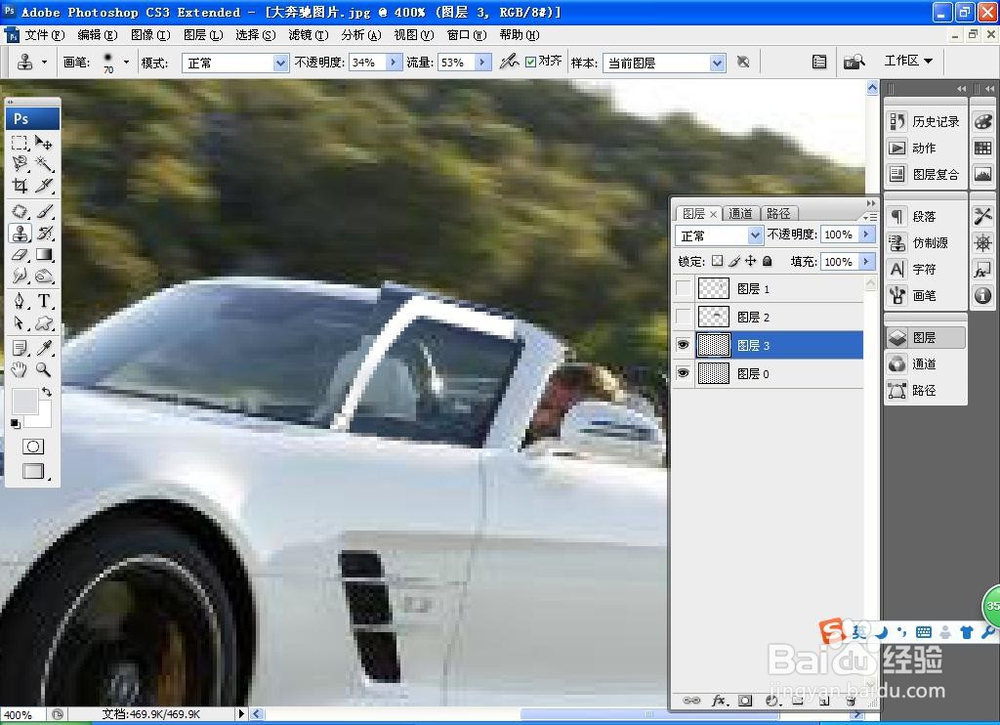This screenshot has height=725, width=1000.
Task: Select the Slice tool
Action: point(43,186)
